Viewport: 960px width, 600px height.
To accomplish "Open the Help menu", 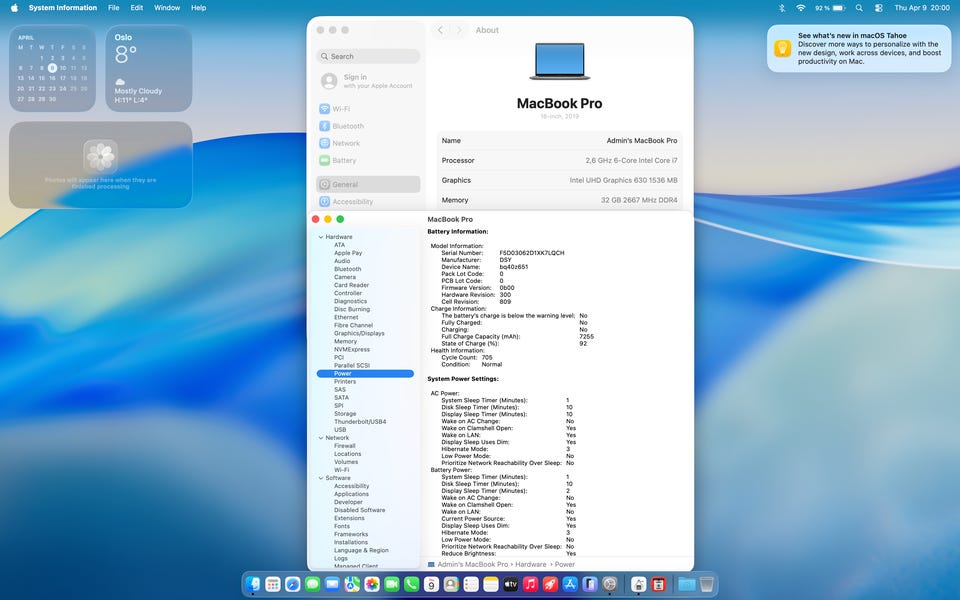I will tap(198, 8).
